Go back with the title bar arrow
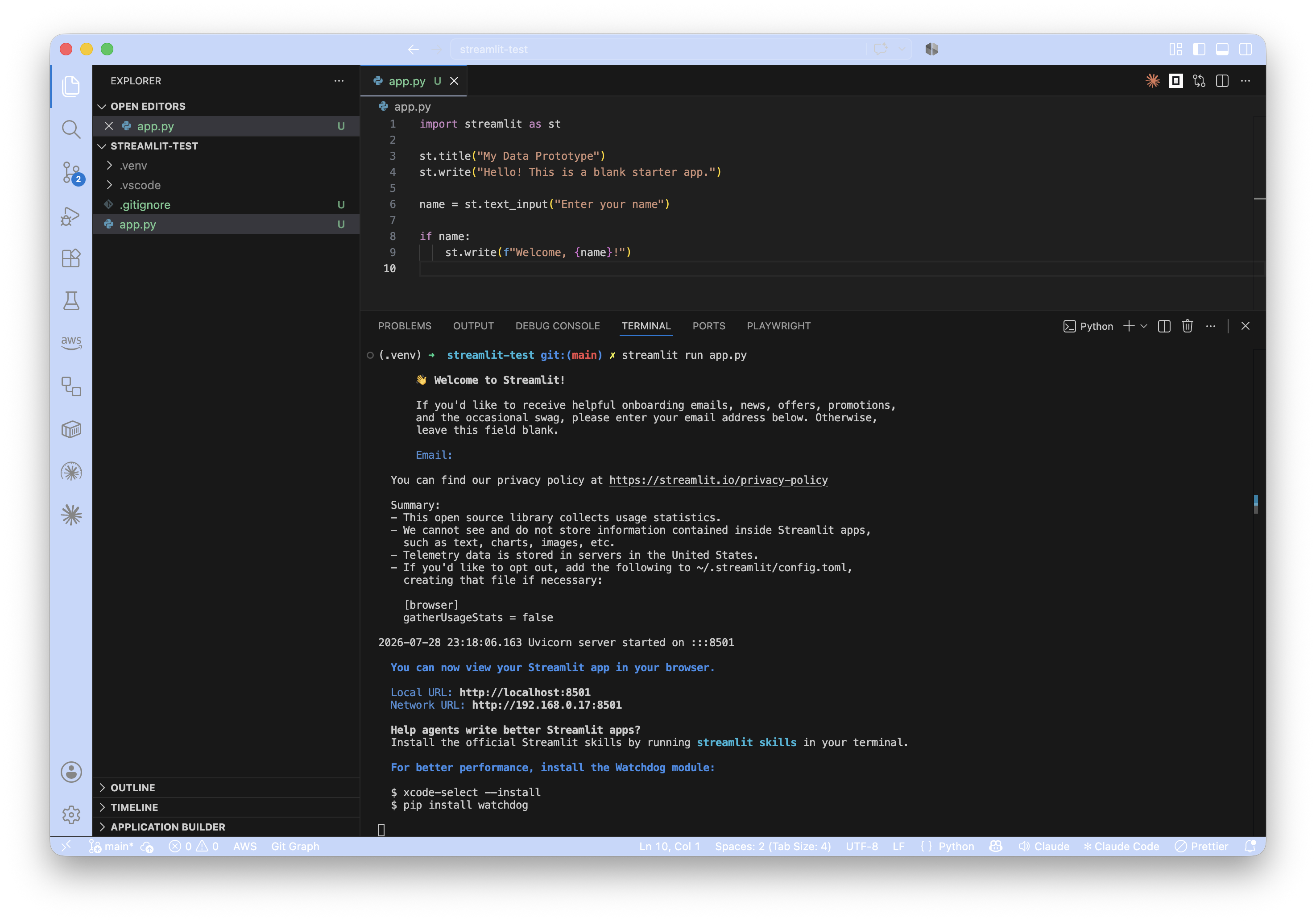The width and height of the screenshot is (1316, 922). [413, 49]
